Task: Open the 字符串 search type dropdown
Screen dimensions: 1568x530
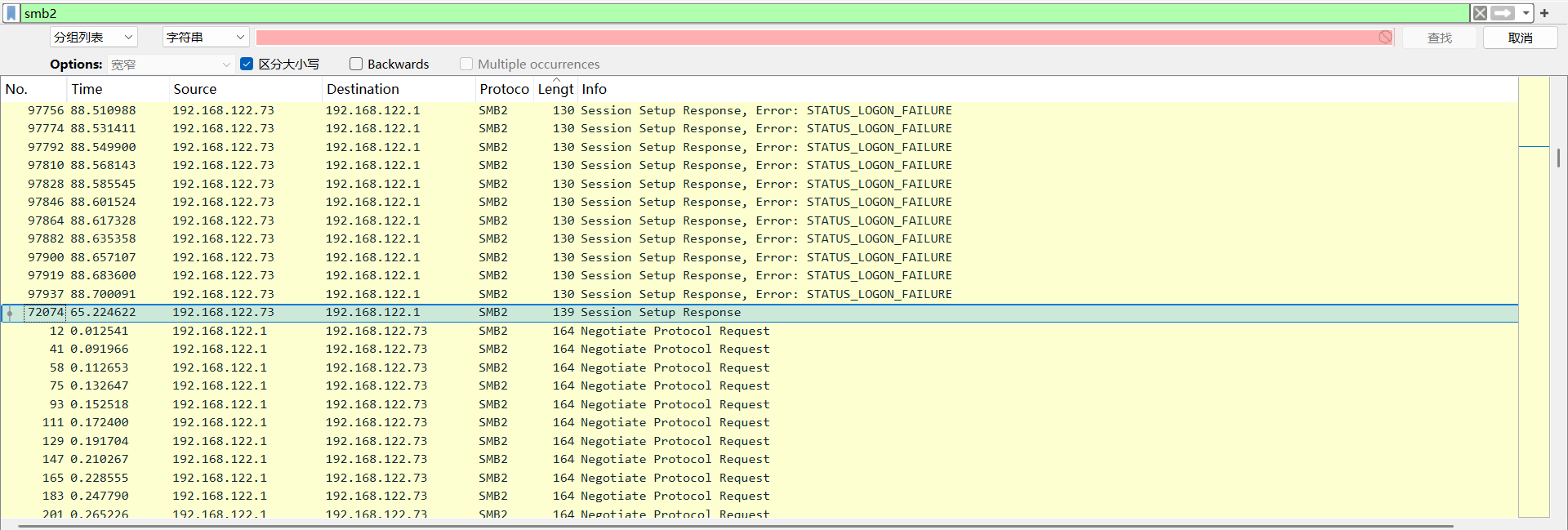Action: [x=205, y=38]
